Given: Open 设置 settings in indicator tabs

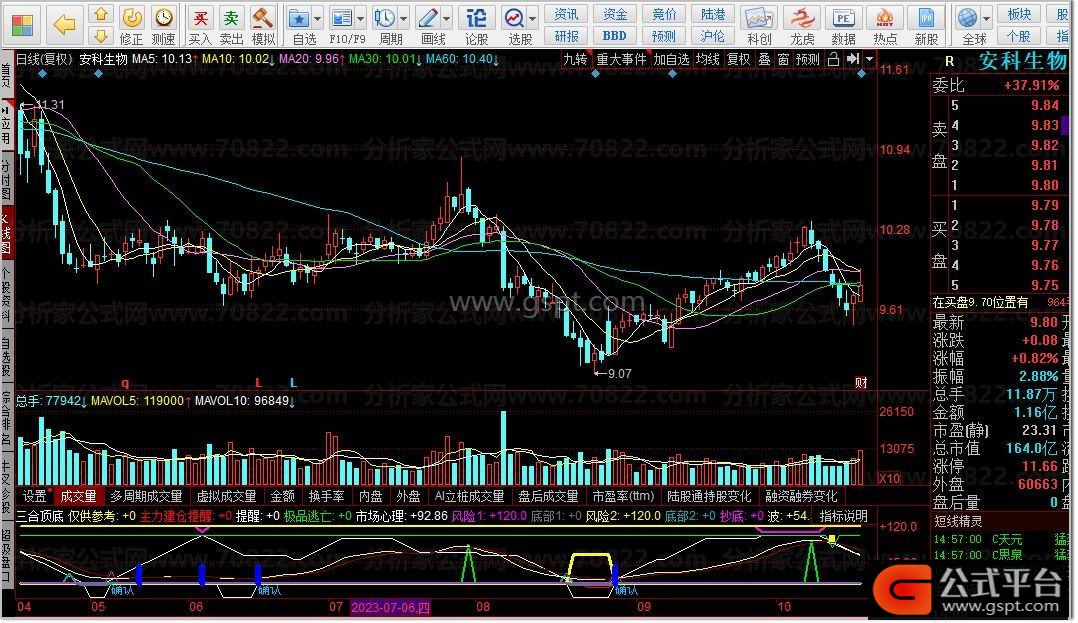Looking at the screenshot, I should point(34,496).
